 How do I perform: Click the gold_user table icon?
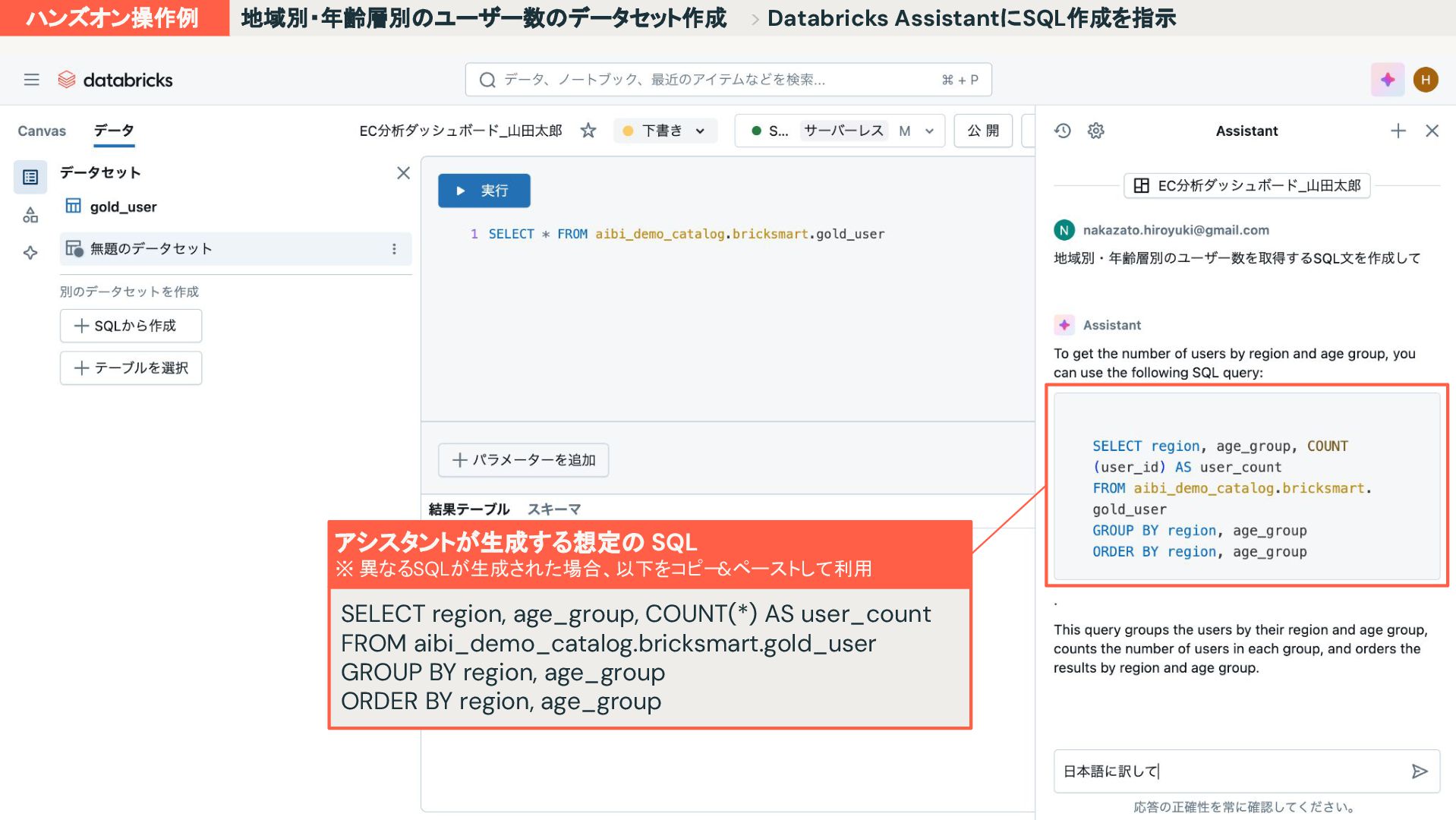point(74,206)
